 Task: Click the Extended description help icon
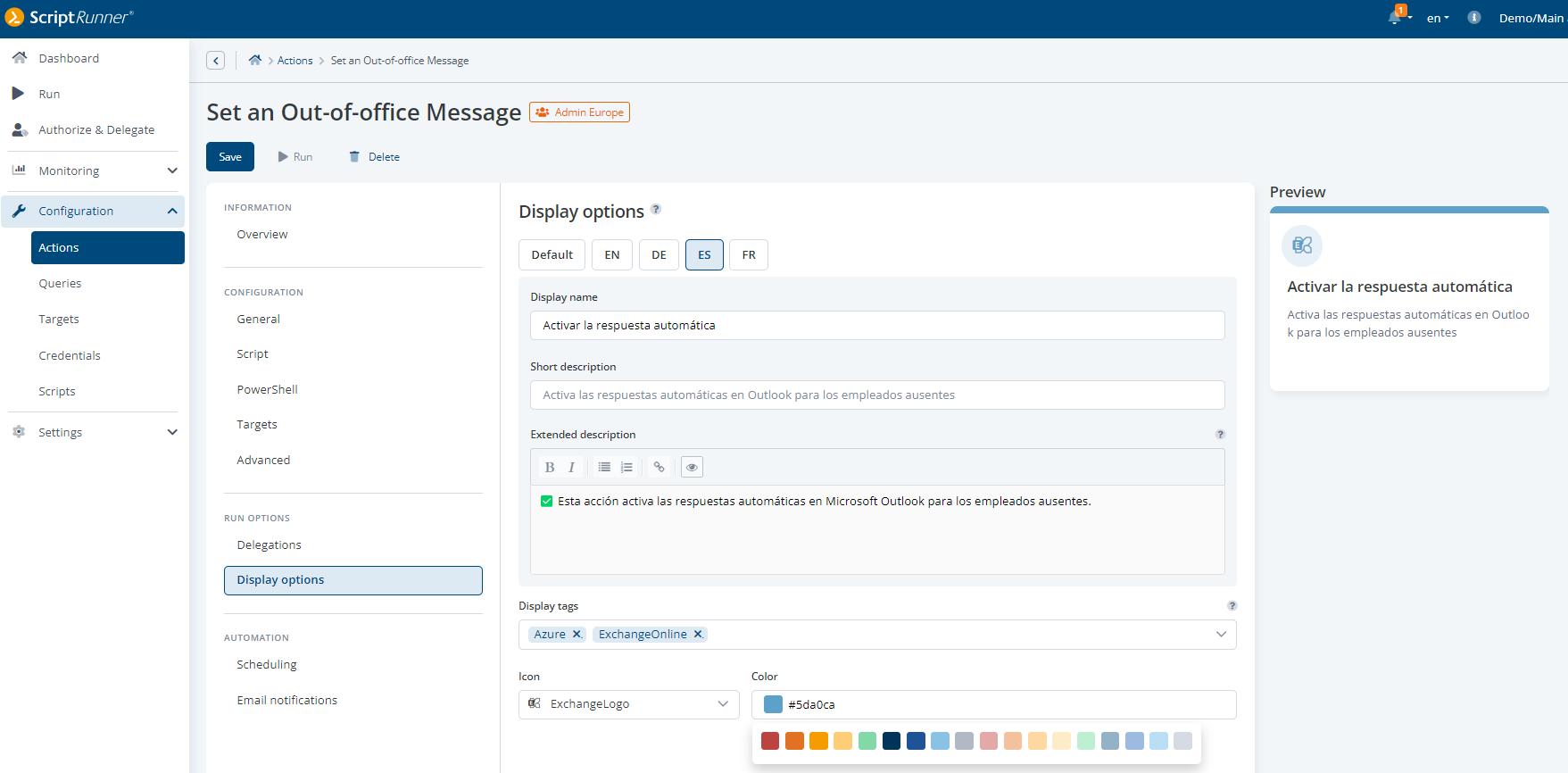[1220, 435]
